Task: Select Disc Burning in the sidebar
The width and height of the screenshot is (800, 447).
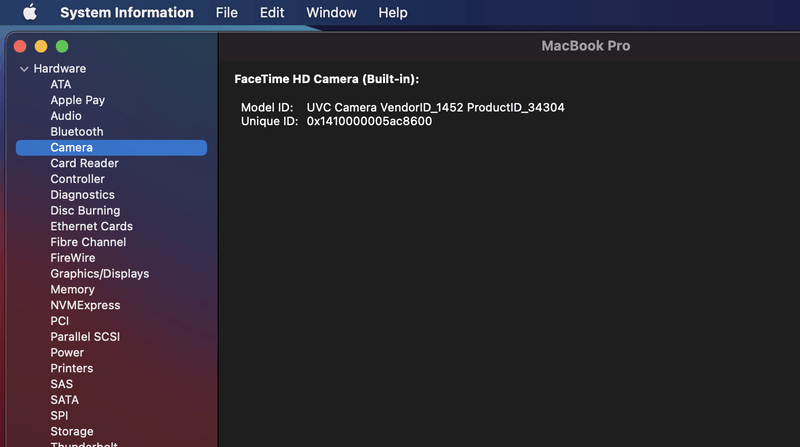Action: [x=85, y=211]
